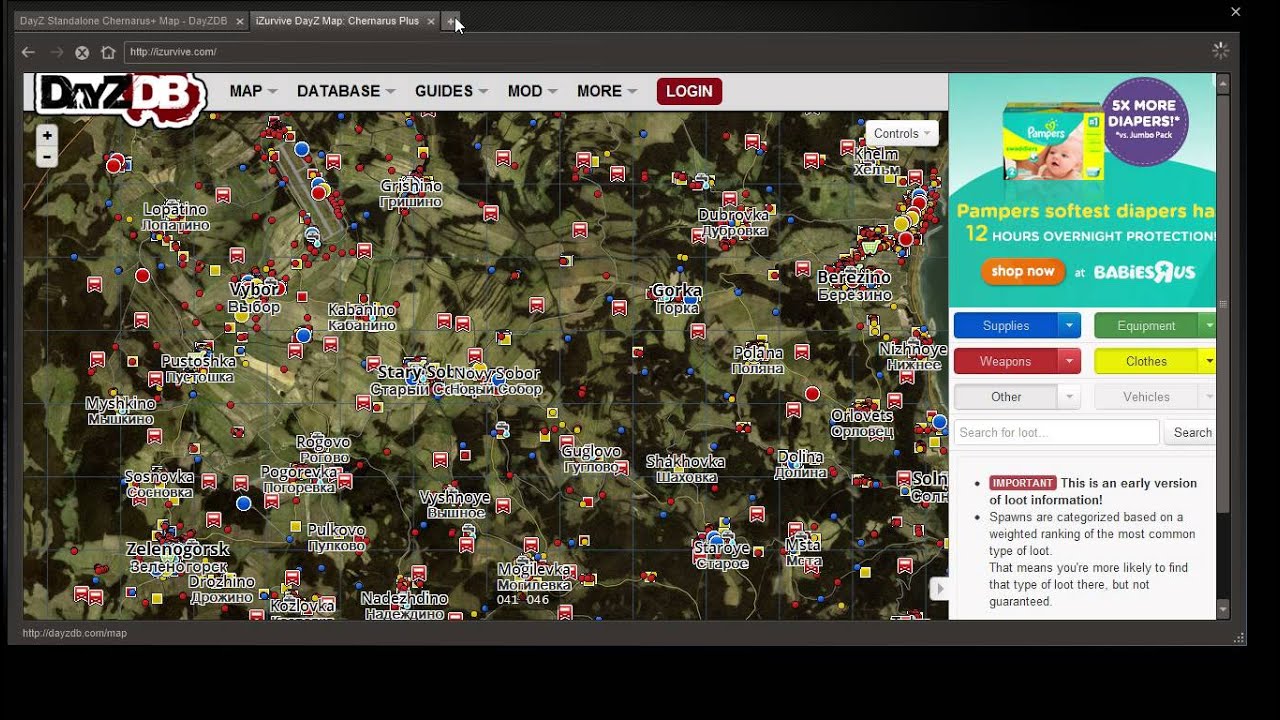Toggle the Weapons loot filter
This screenshot has width=1280, height=720.
click(1006, 361)
